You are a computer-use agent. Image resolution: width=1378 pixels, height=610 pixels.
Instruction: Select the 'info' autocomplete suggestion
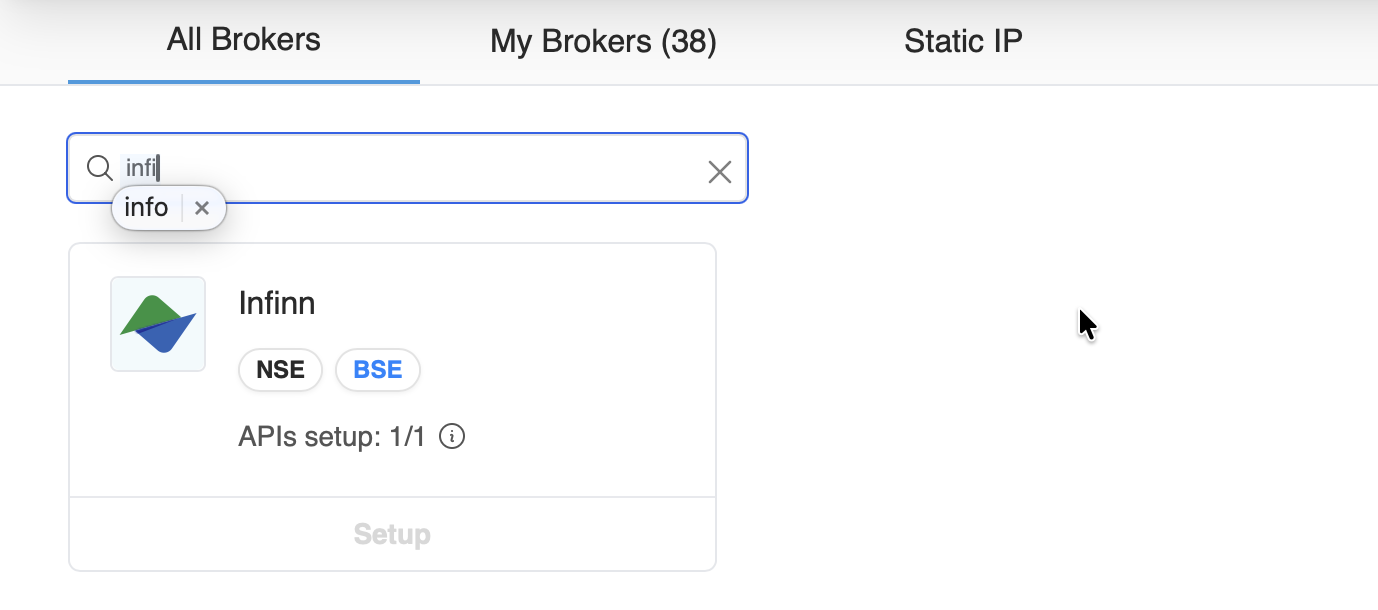pyautogui.click(x=146, y=207)
